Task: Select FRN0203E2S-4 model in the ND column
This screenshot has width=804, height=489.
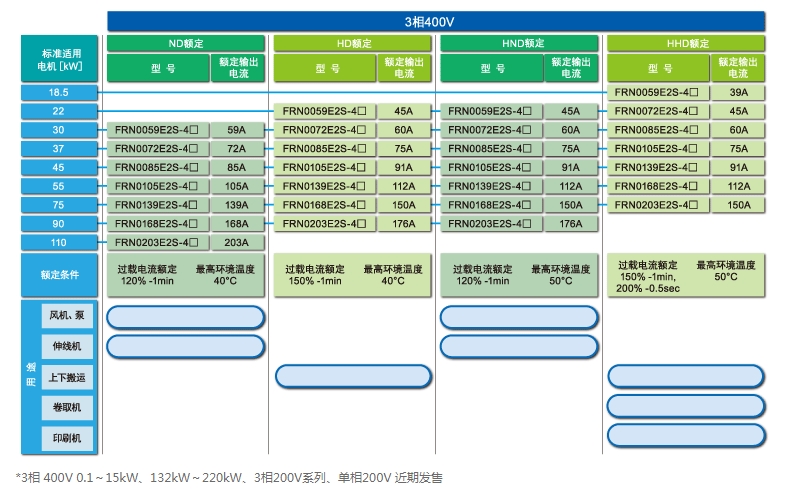Action: coord(156,242)
